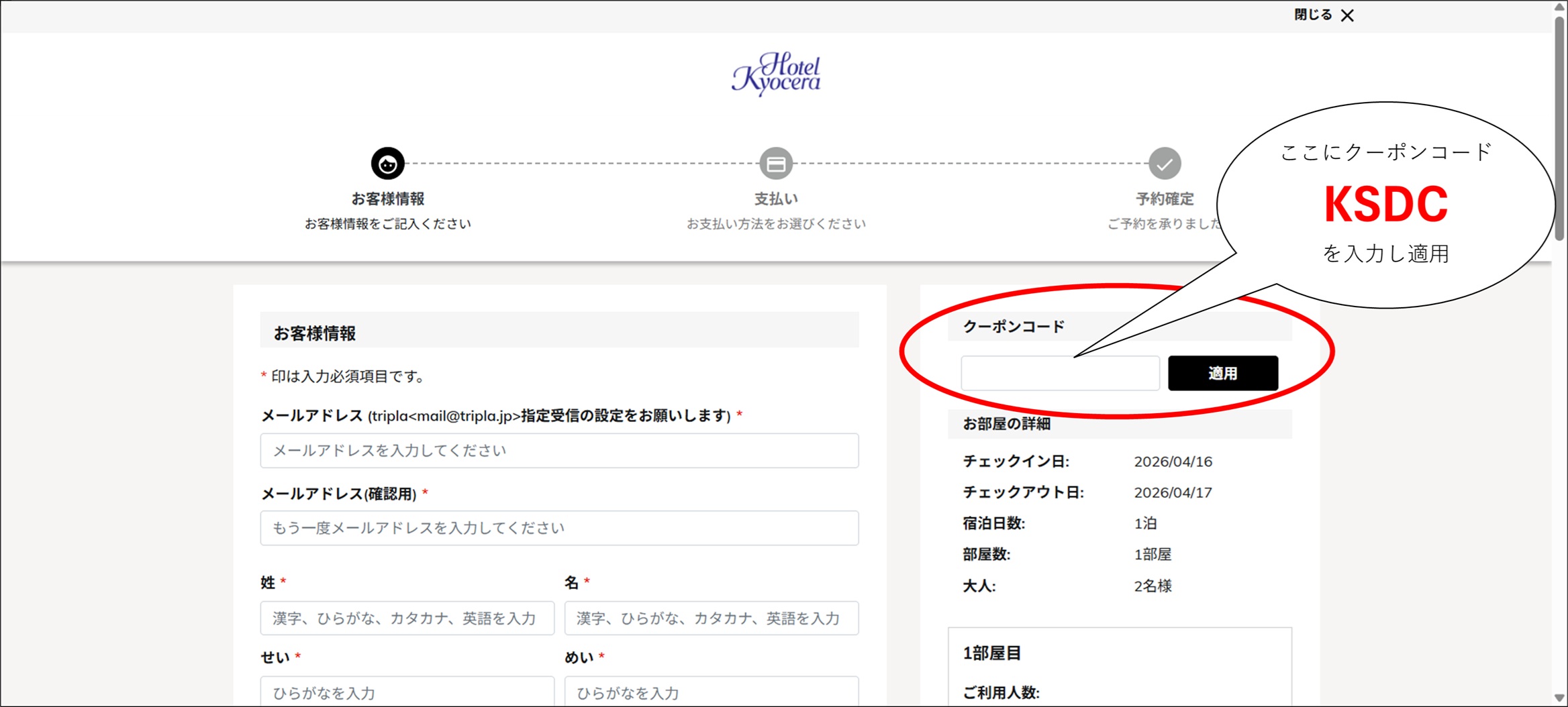Click the 1部屋目 room card heading
The width and height of the screenshot is (1568, 707).
coord(992,653)
